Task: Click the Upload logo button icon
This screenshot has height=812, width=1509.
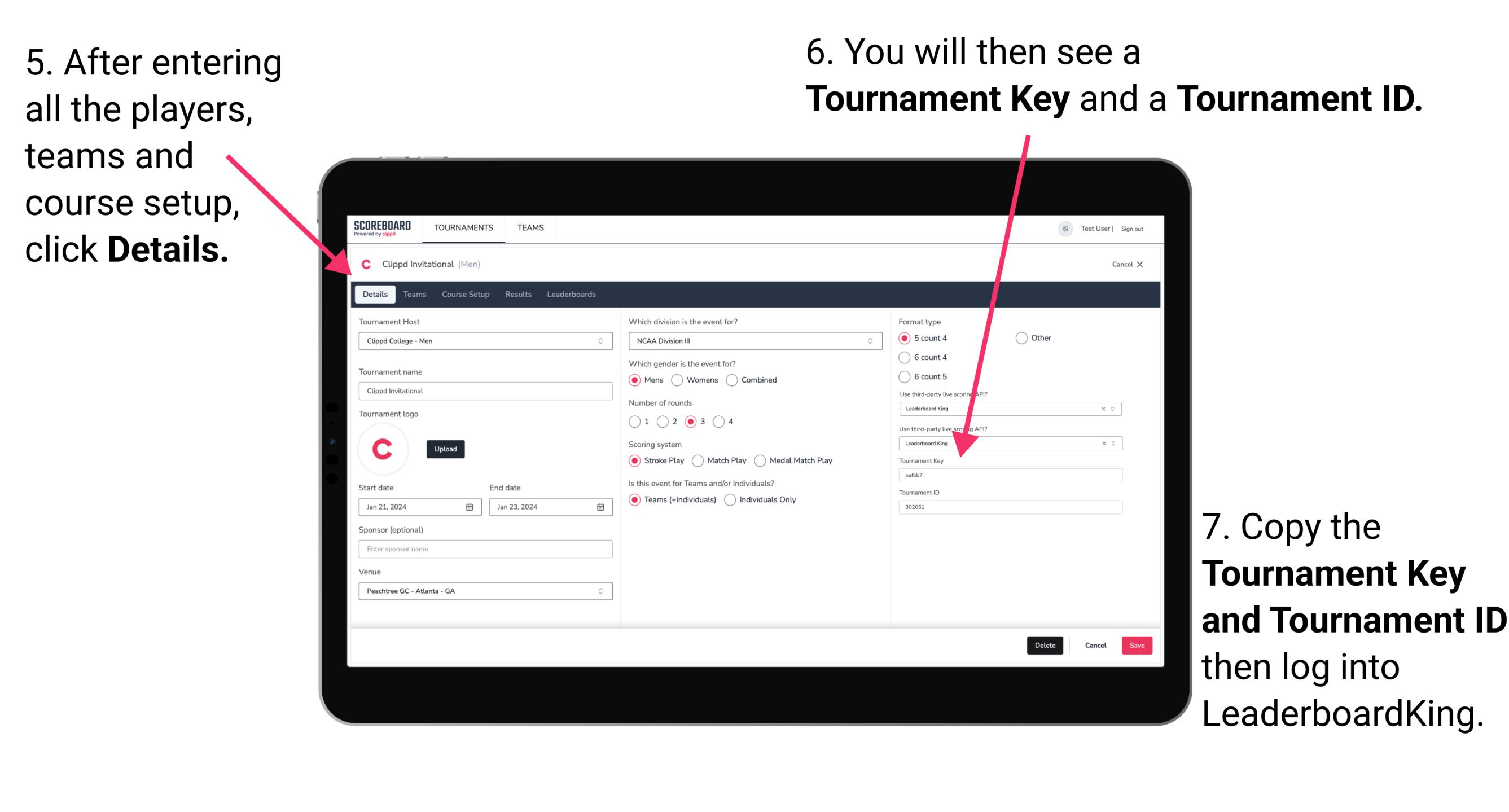Action: tap(446, 448)
